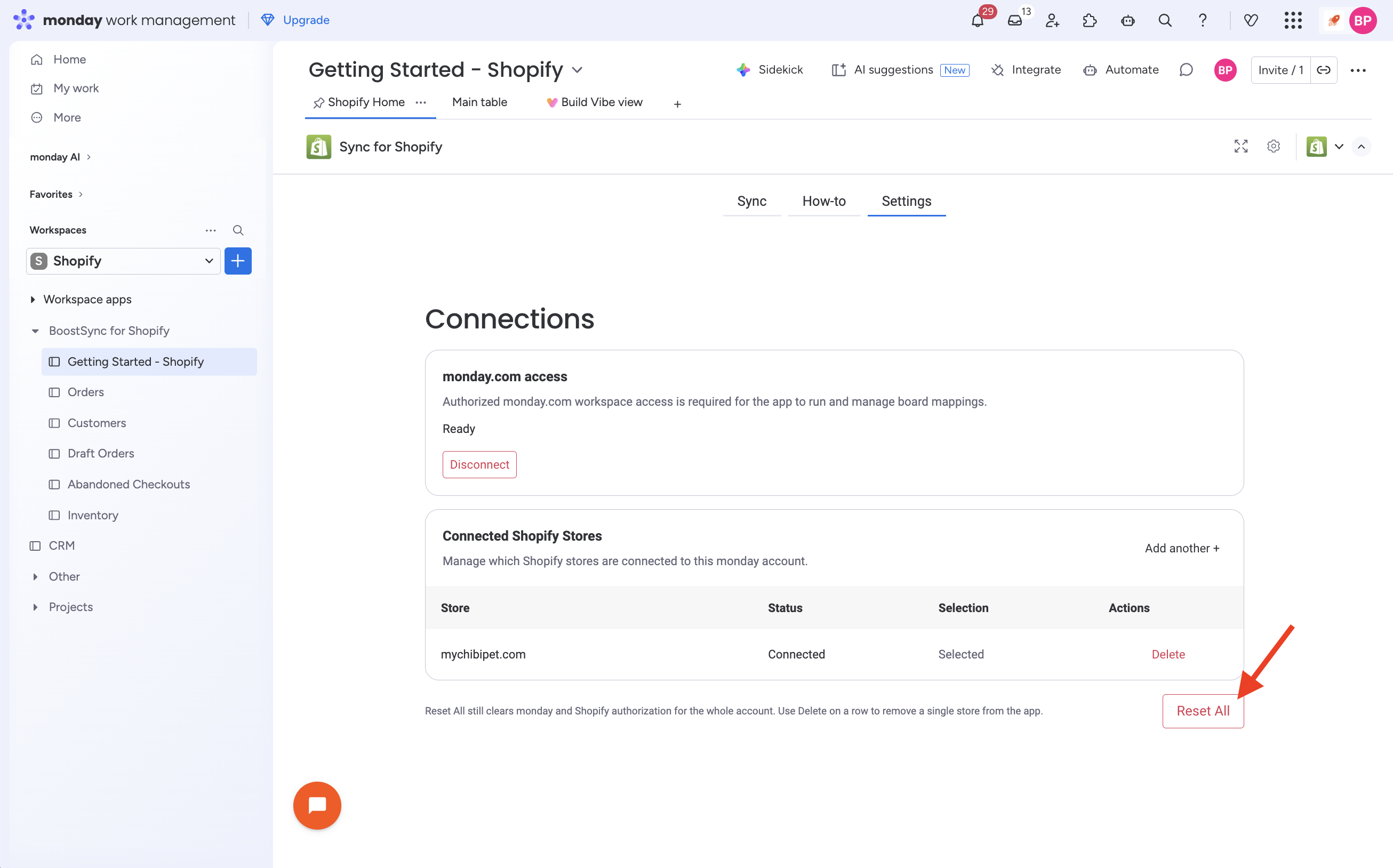Open the help question mark
Image resolution: width=1393 pixels, height=868 pixels.
(1203, 21)
